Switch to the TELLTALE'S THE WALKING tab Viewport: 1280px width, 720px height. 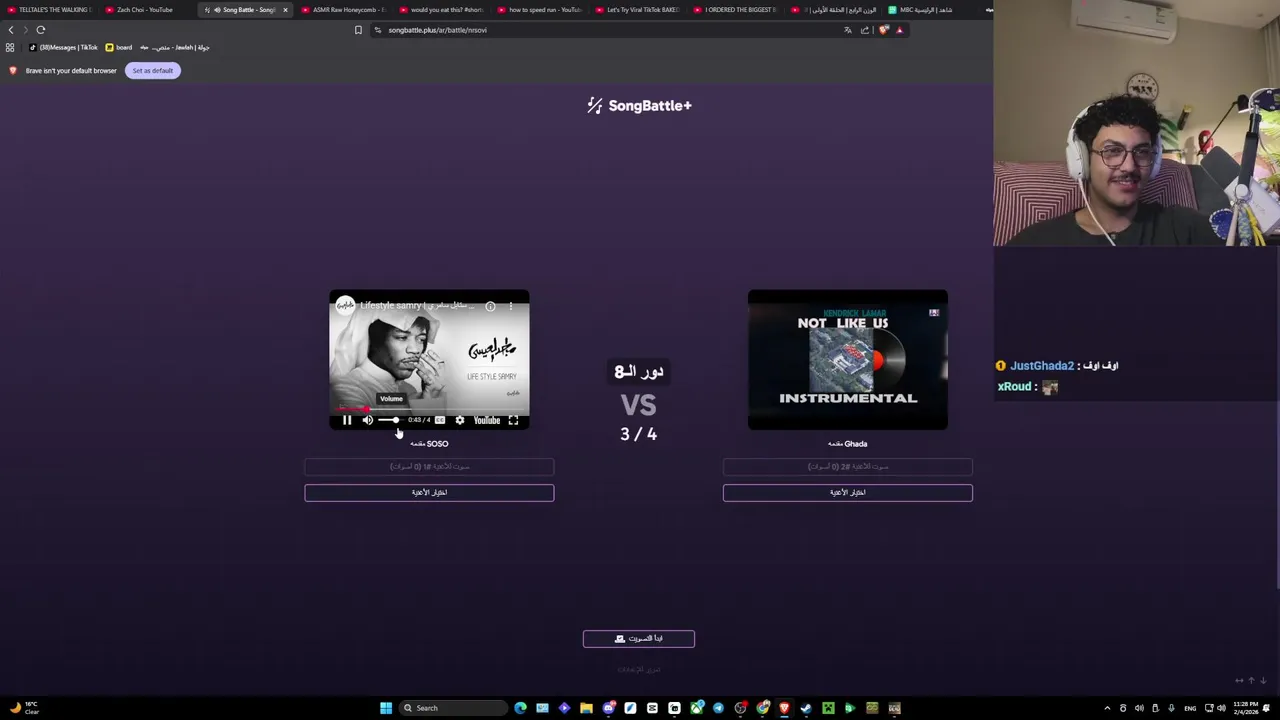point(49,10)
